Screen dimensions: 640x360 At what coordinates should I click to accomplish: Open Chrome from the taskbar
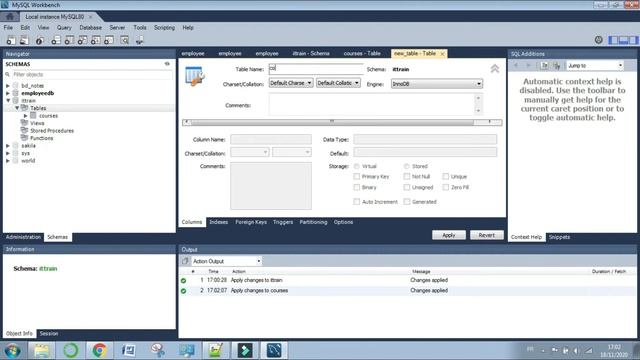pos(99,350)
